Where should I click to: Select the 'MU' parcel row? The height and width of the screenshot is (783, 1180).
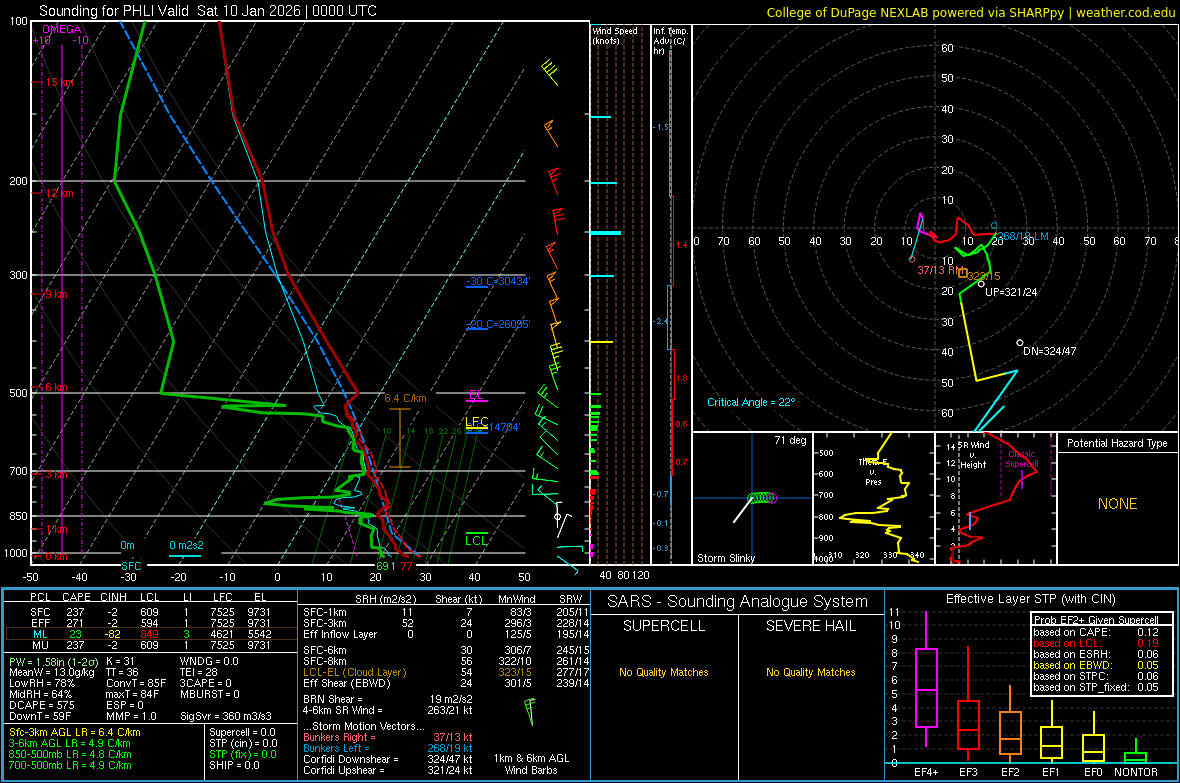pos(151,645)
